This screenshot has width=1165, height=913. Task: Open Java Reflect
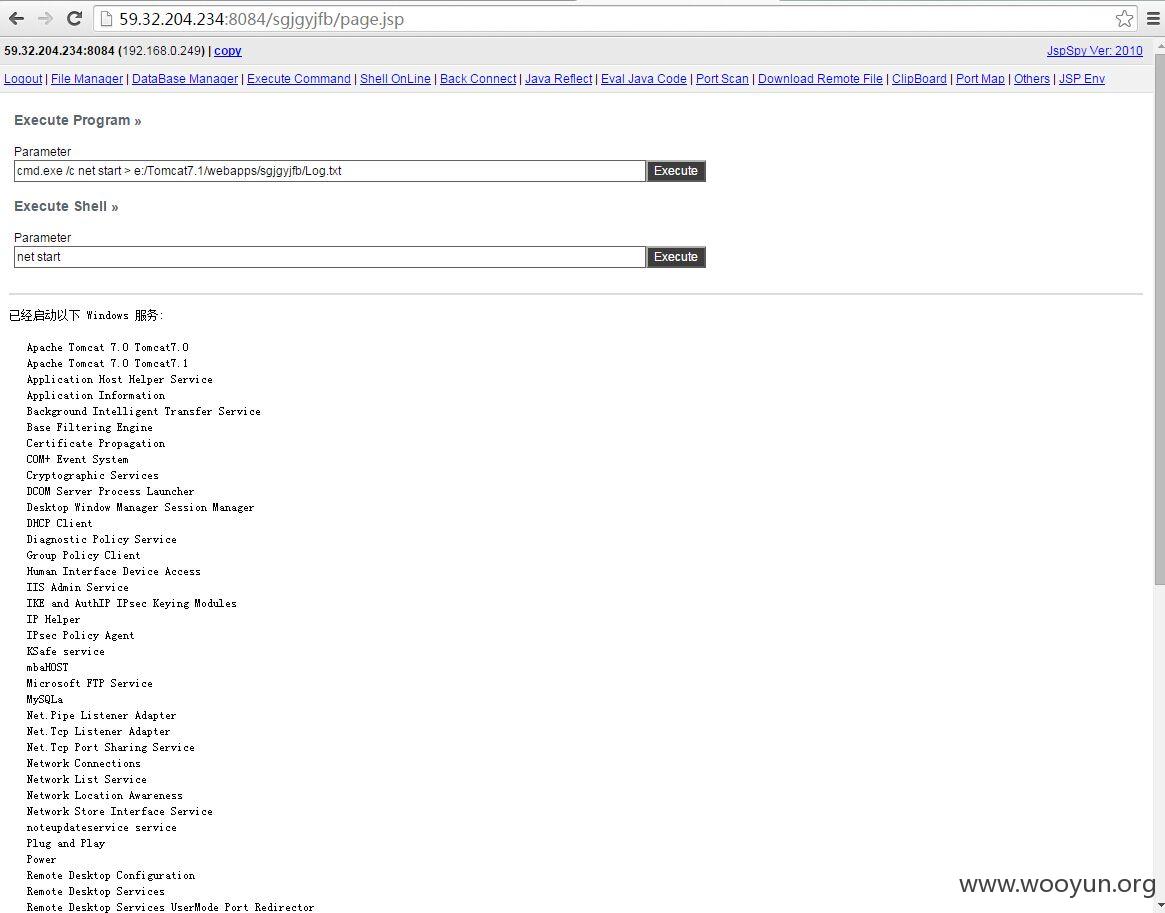pyautogui.click(x=559, y=79)
